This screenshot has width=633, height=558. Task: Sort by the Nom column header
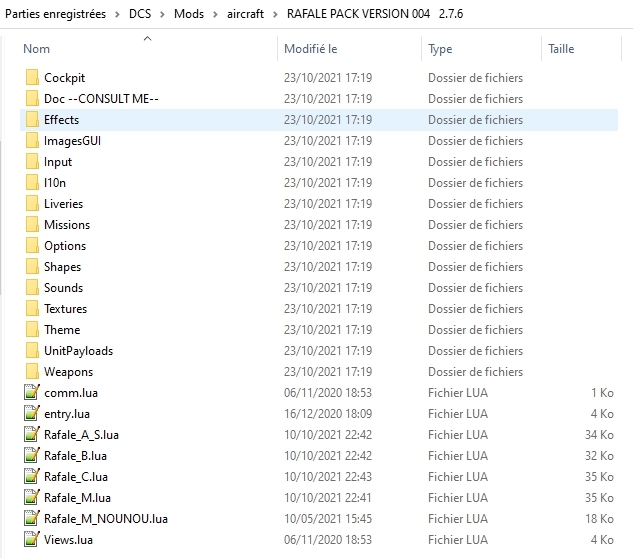36,49
